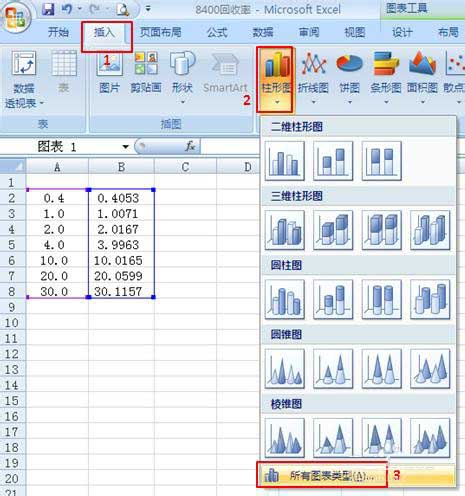Click the Name Box showing 图表 1
The height and width of the screenshot is (496, 465).
pyautogui.click(x=60, y=147)
